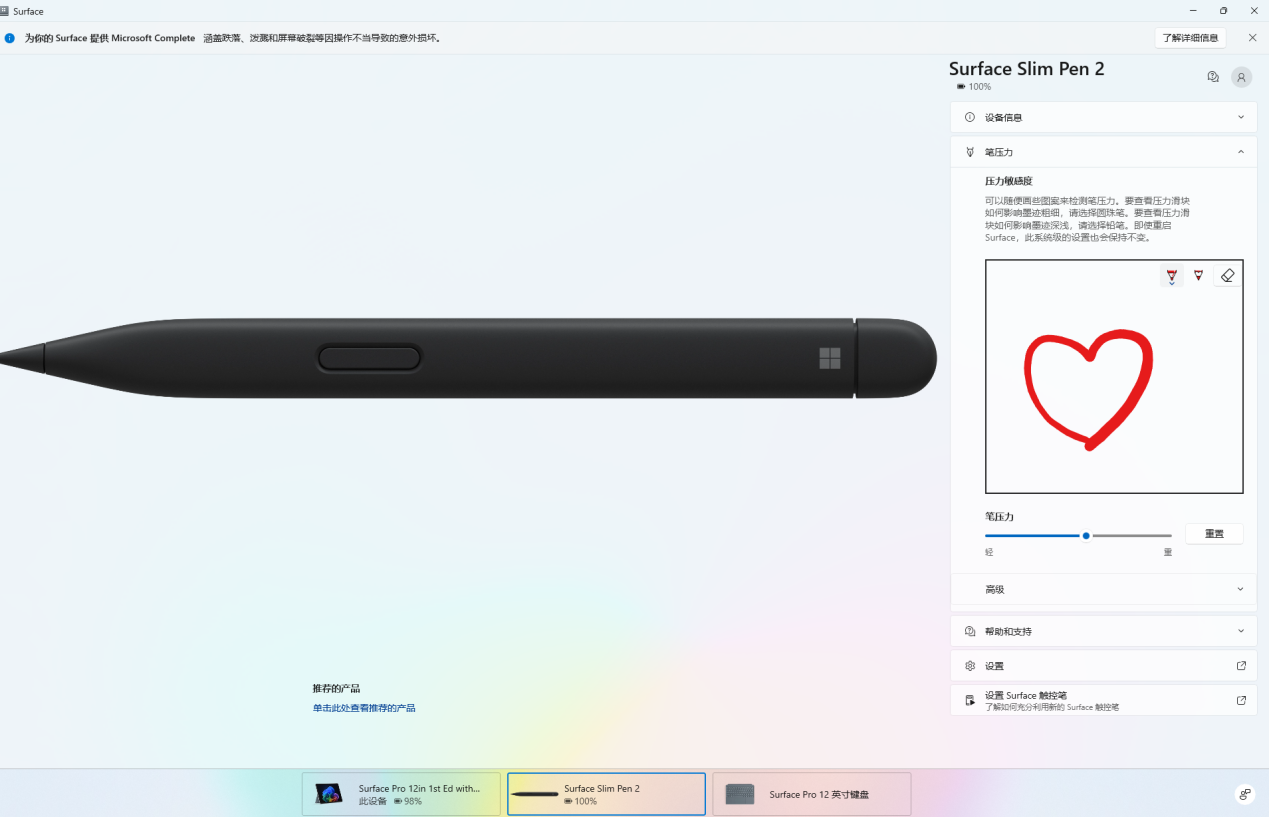1269x817 pixels.
Task: Click the 重置 button
Action: tap(1214, 534)
